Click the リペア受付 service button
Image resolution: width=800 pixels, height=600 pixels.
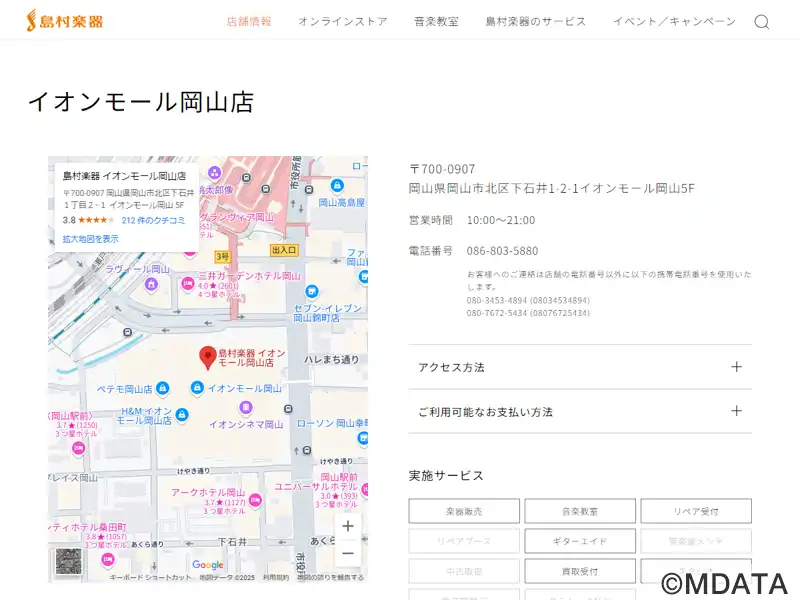click(696, 511)
